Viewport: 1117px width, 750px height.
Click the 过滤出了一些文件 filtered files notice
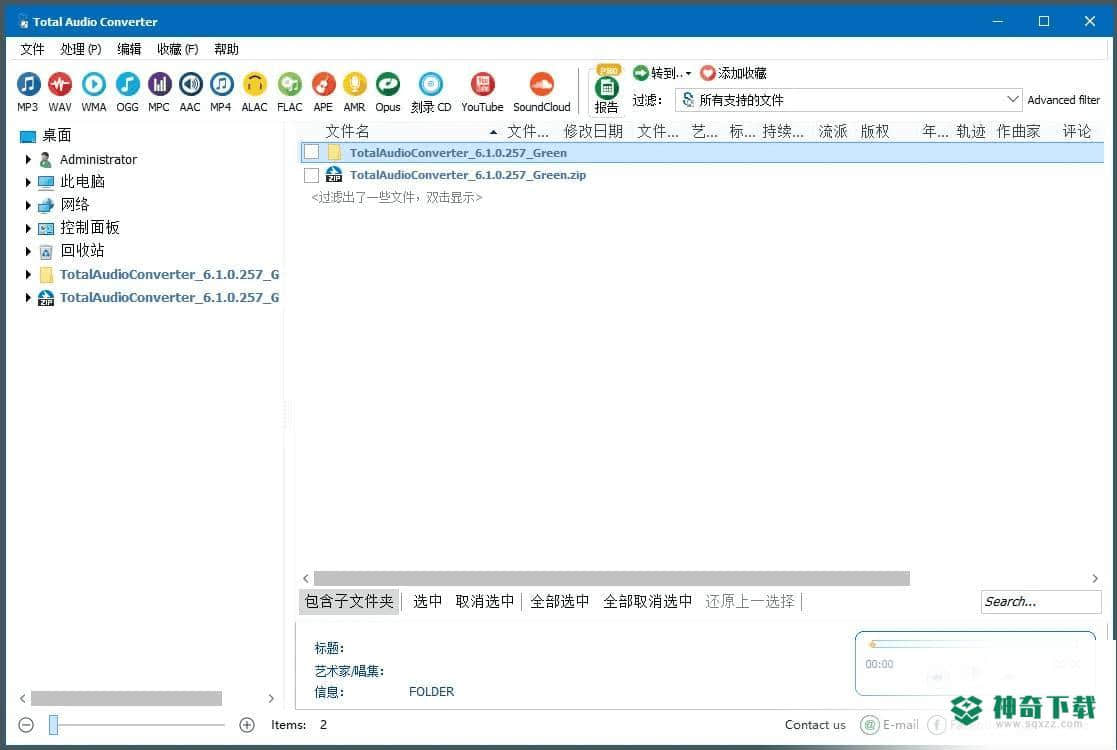(397, 197)
